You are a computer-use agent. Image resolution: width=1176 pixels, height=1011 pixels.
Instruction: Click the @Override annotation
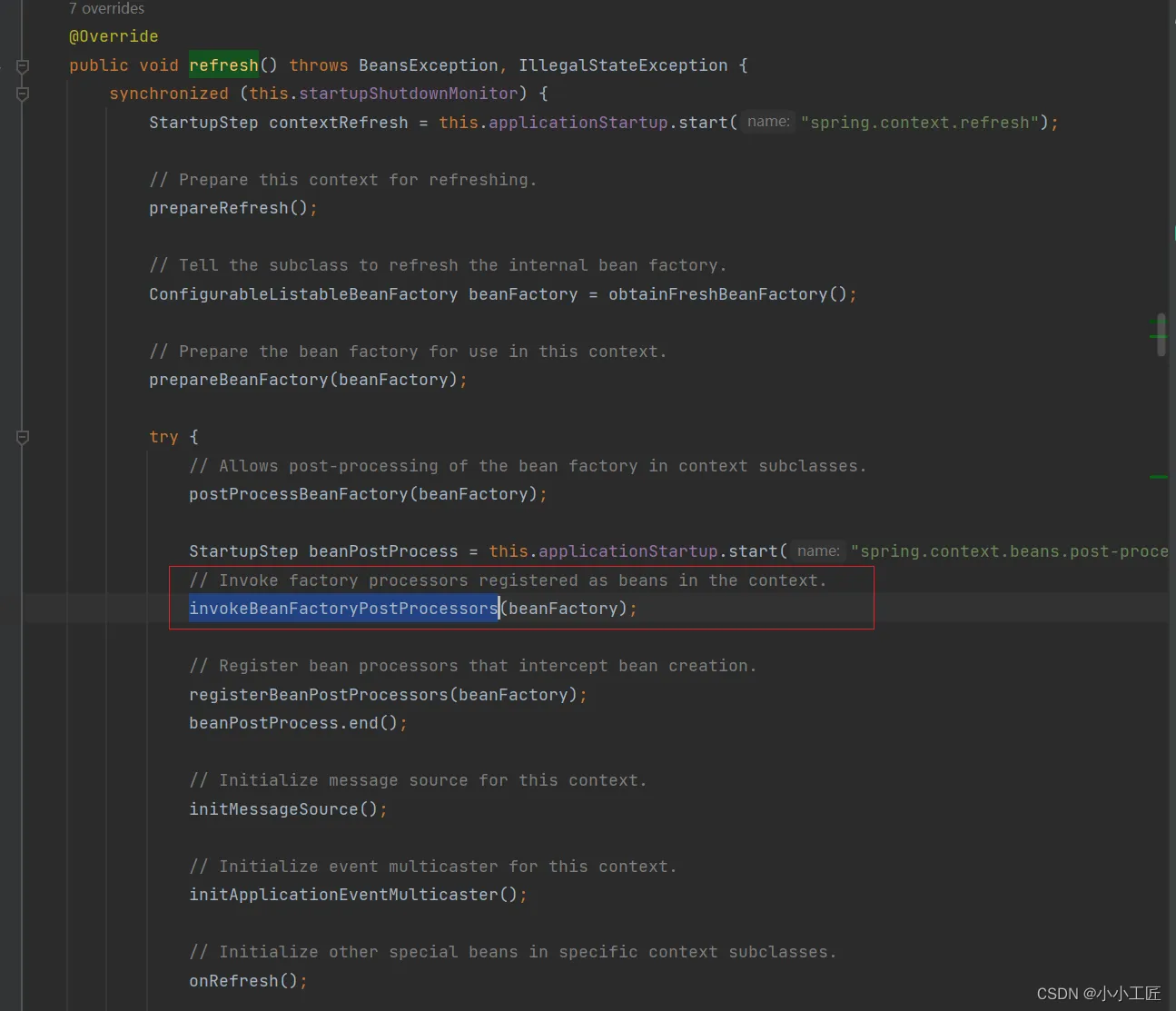tap(114, 36)
